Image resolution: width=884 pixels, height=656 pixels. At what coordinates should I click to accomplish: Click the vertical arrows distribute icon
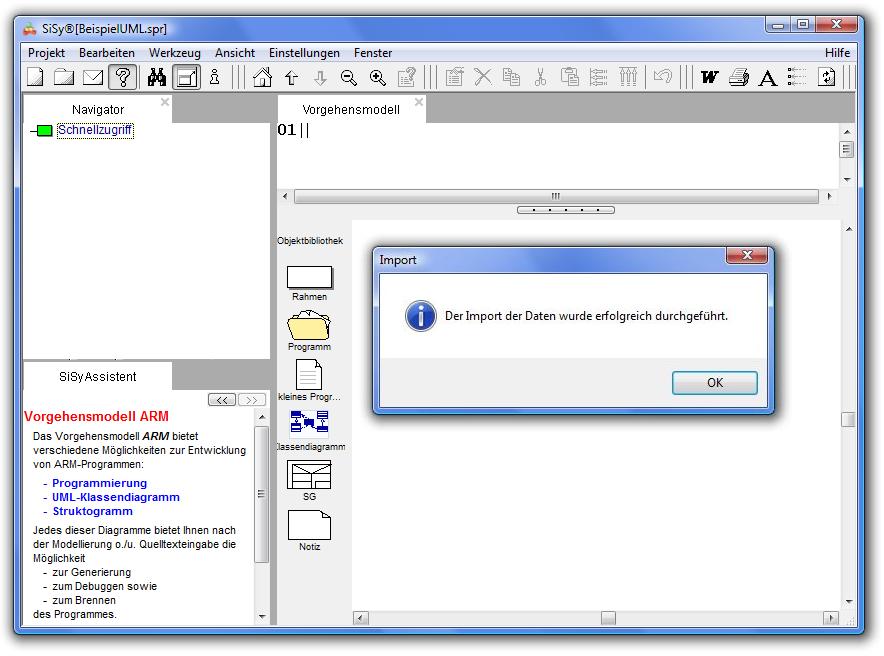tap(628, 77)
